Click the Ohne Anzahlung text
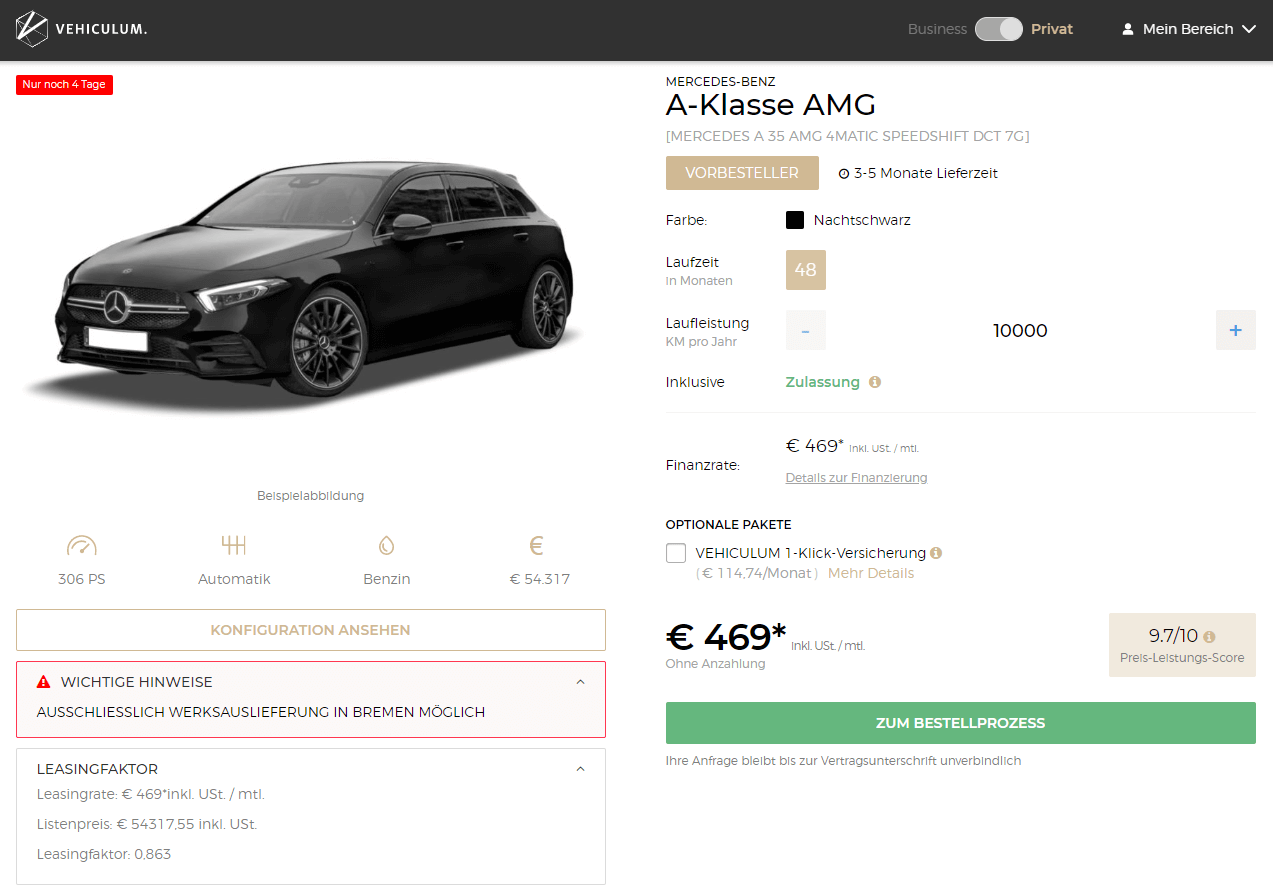This screenshot has height=893, width=1273. (716, 664)
